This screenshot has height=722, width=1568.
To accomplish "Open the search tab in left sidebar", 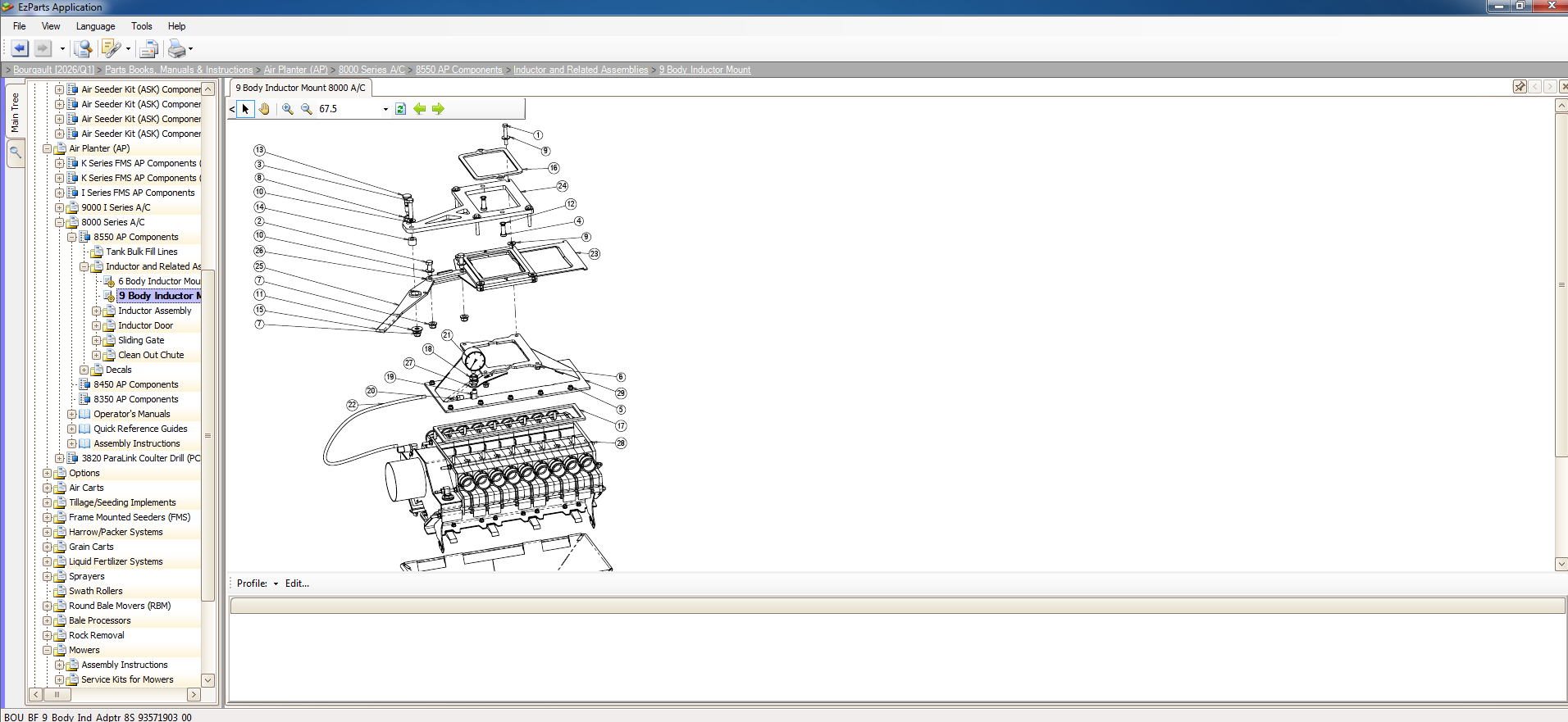I will point(16,152).
